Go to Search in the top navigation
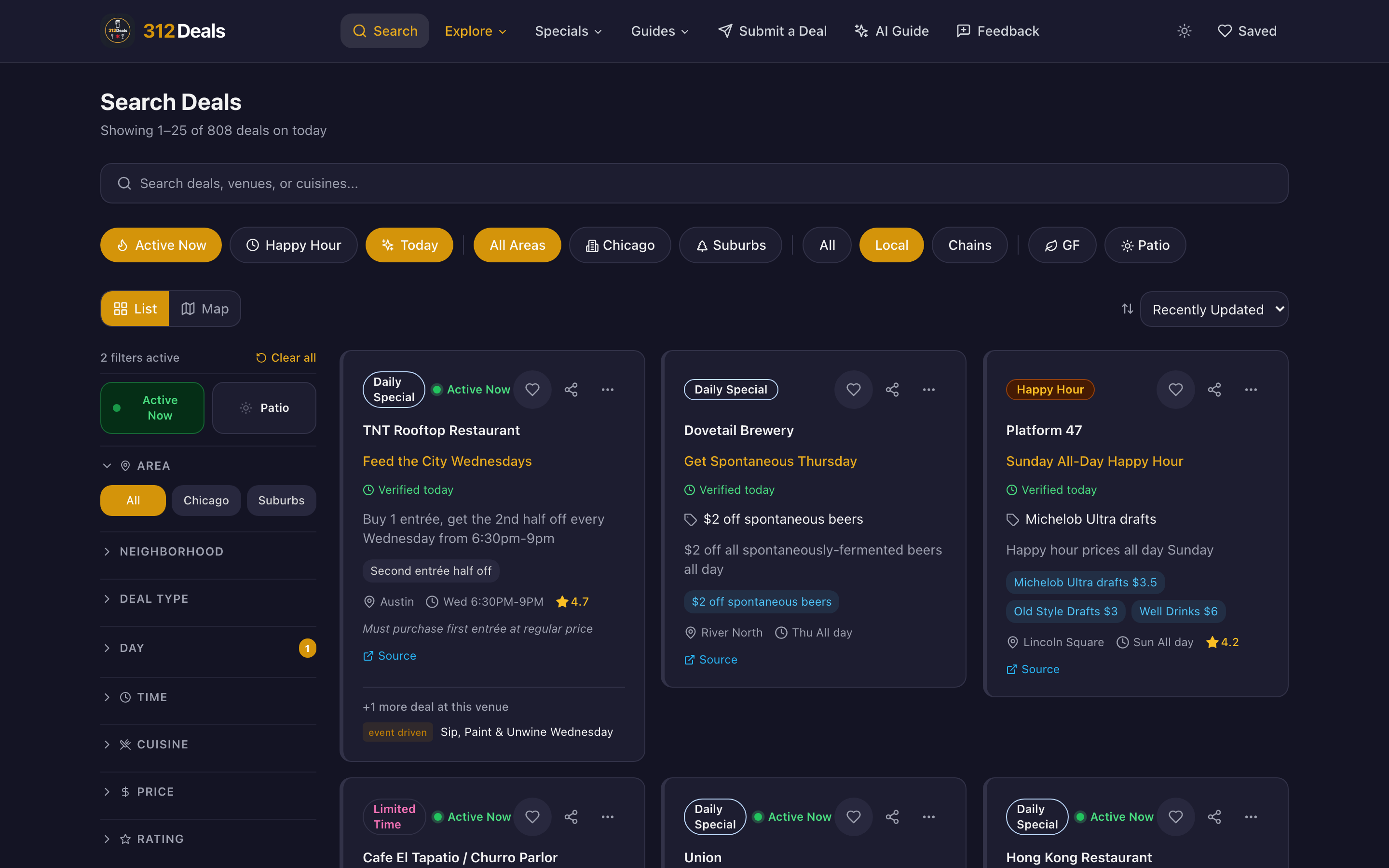 (384, 31)
